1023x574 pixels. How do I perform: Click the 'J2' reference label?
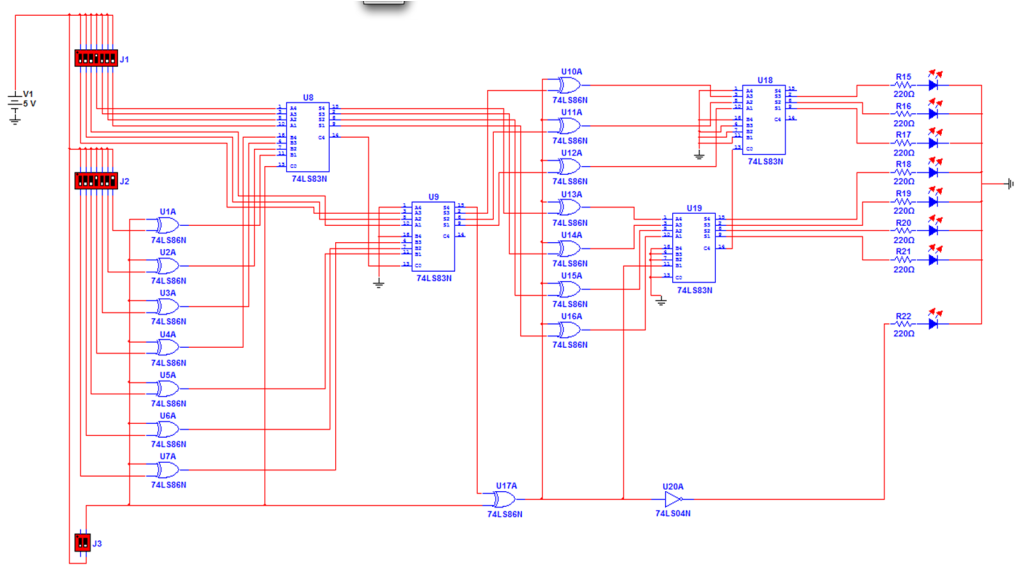click(x=124, y=181)
